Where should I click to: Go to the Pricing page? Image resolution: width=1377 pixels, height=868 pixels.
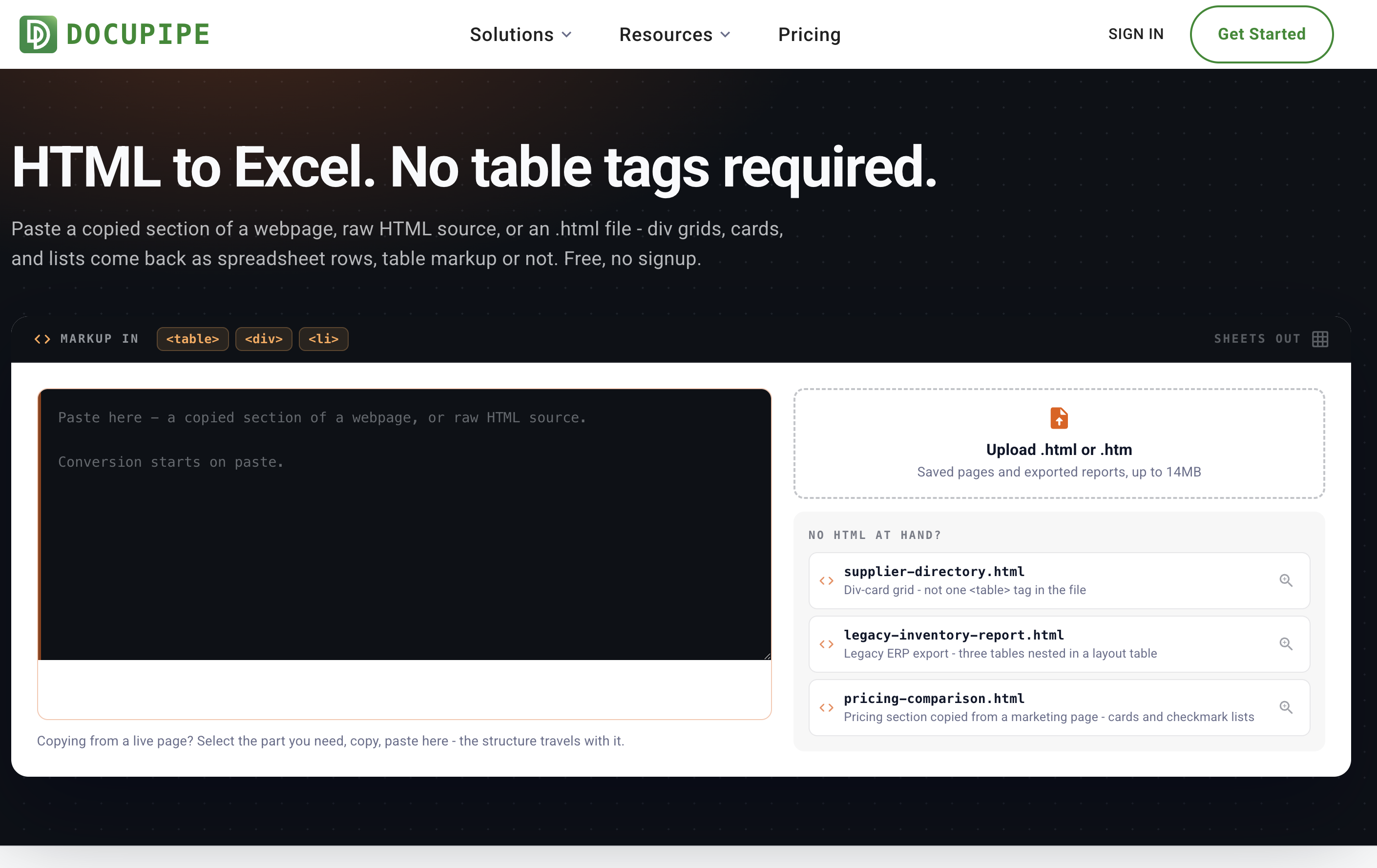click(x=809, y=35)
